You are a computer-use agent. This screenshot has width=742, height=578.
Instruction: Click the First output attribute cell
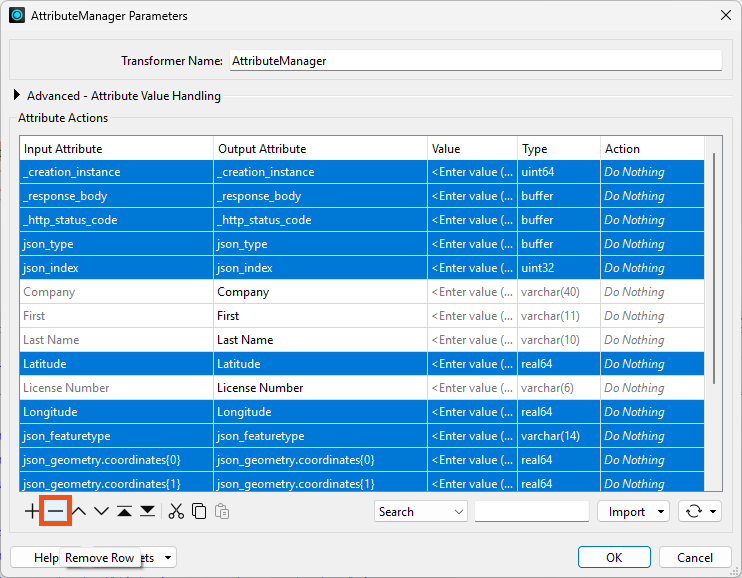(x=320, y=316)
